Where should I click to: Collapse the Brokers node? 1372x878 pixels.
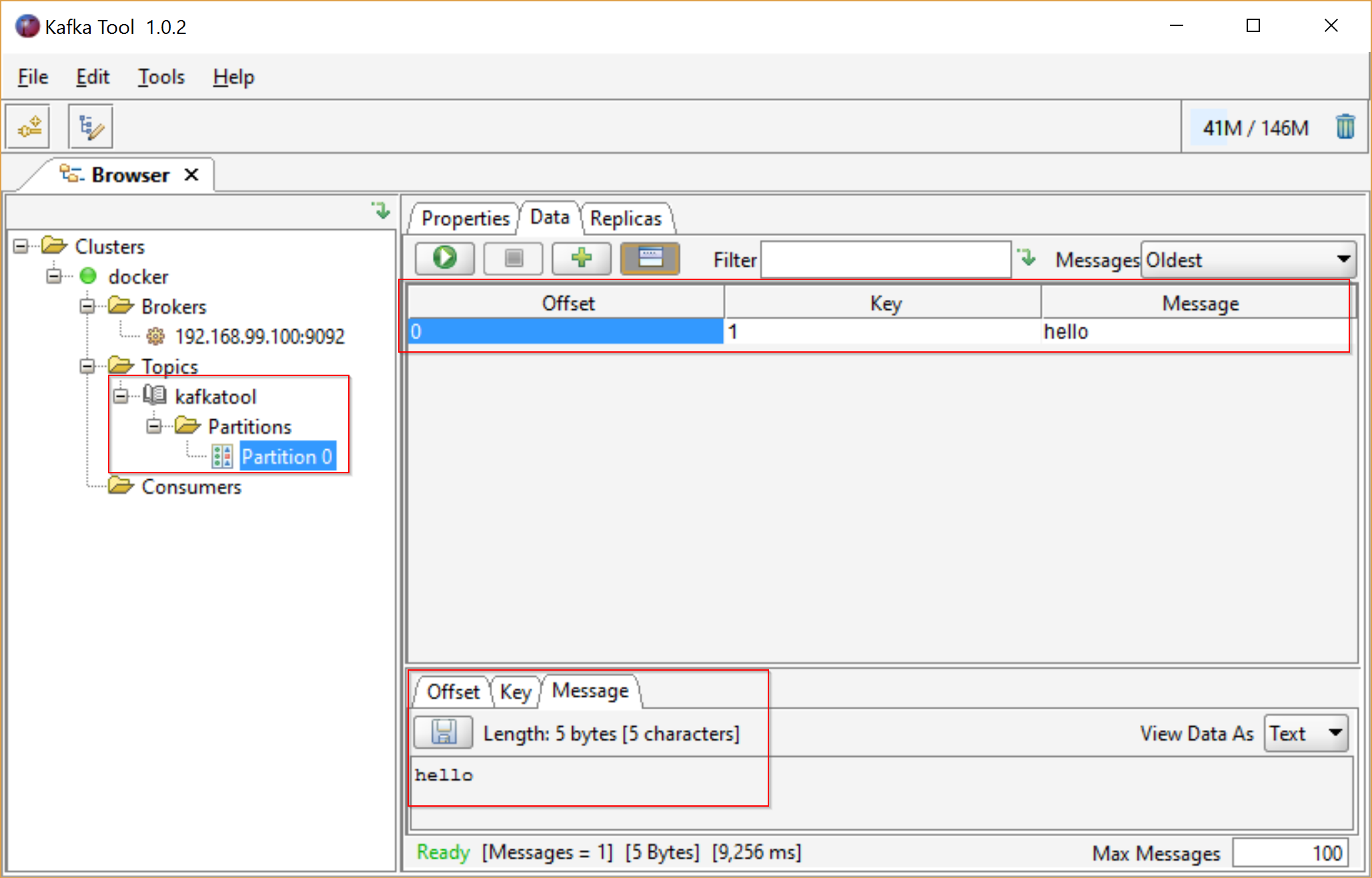coord(87,306)
